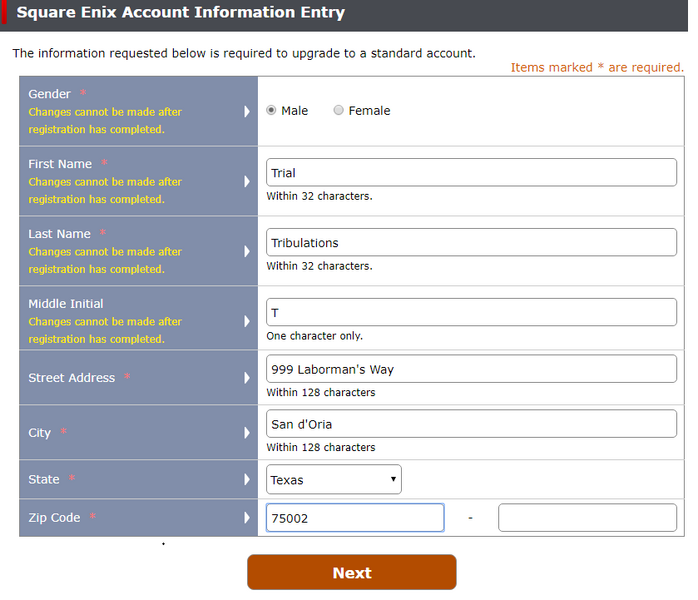The height and width of the screenshot is (600, 698).
Task: Click the arrow icon in Middle Initial row
Action: point(247,321)
